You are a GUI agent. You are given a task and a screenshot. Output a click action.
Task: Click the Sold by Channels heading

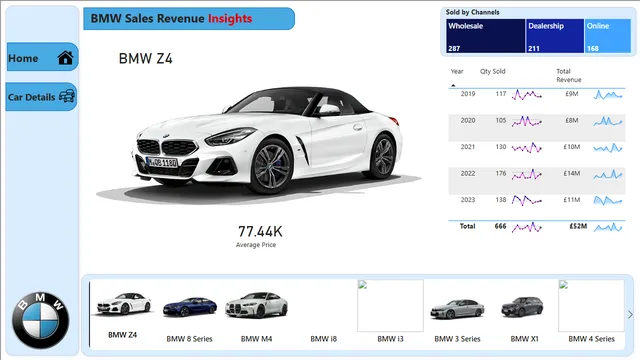[x=472, y=12]
